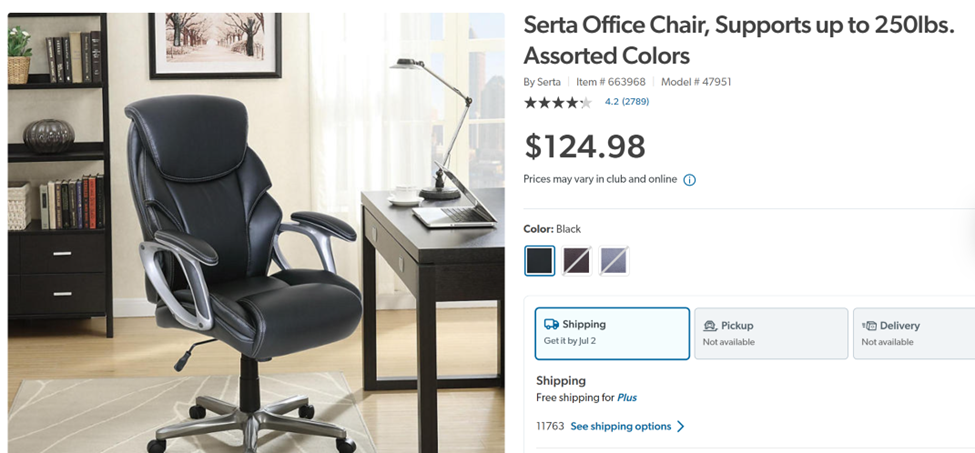Select the Shipping fulfillment option
This screenshot has height=453, width=975.
[612, 333]
